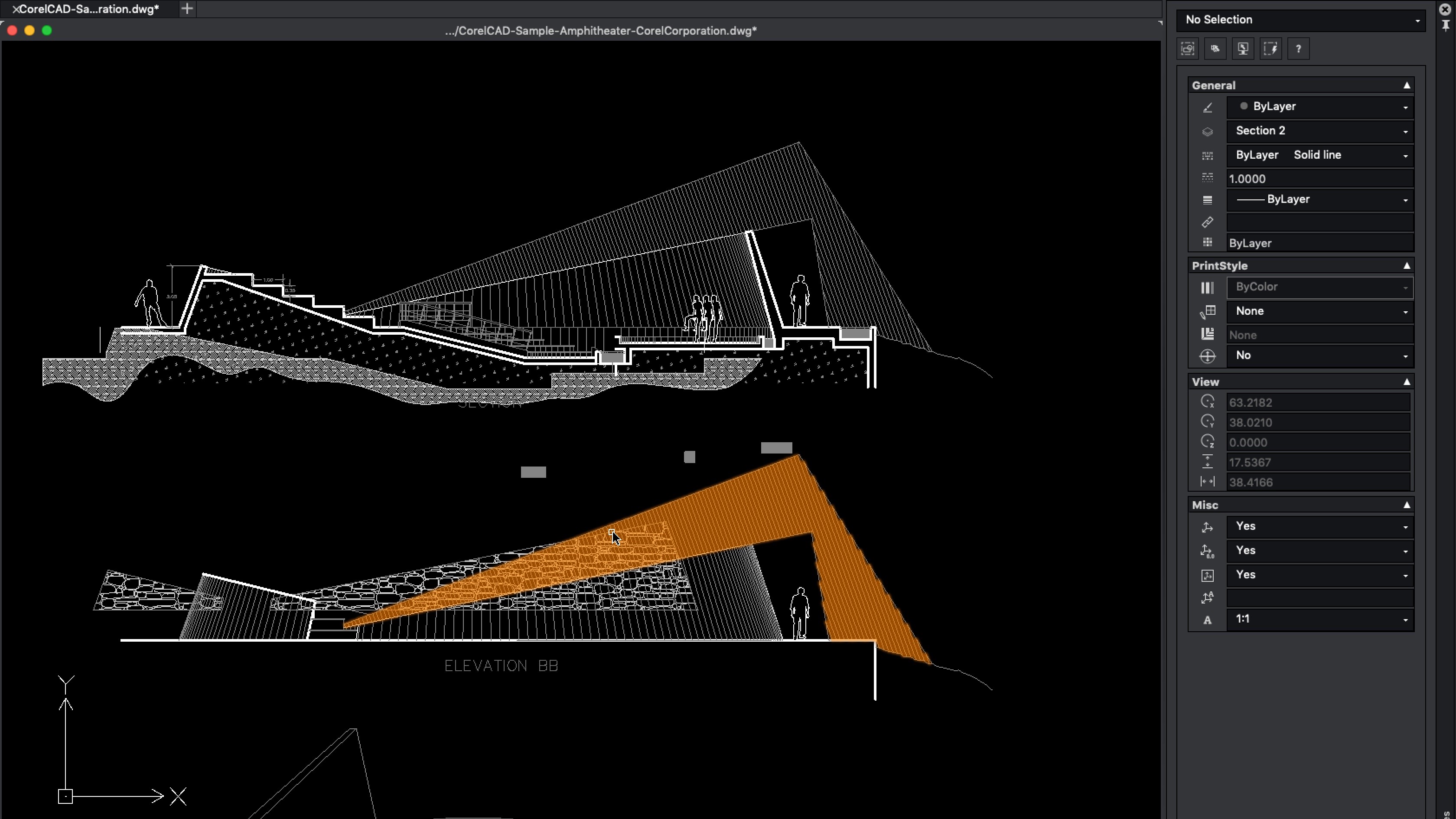Click the Center Y view icon
This screenshot has height=819, width=1456.
[x=1207, y=422]
